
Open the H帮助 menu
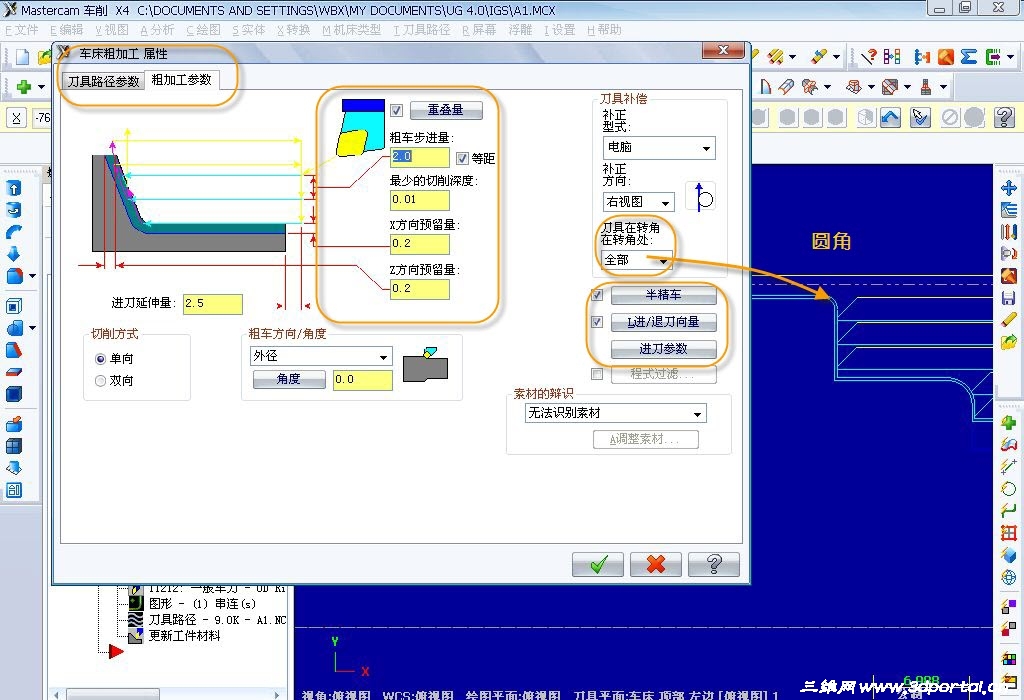click(x=604, y=30)
